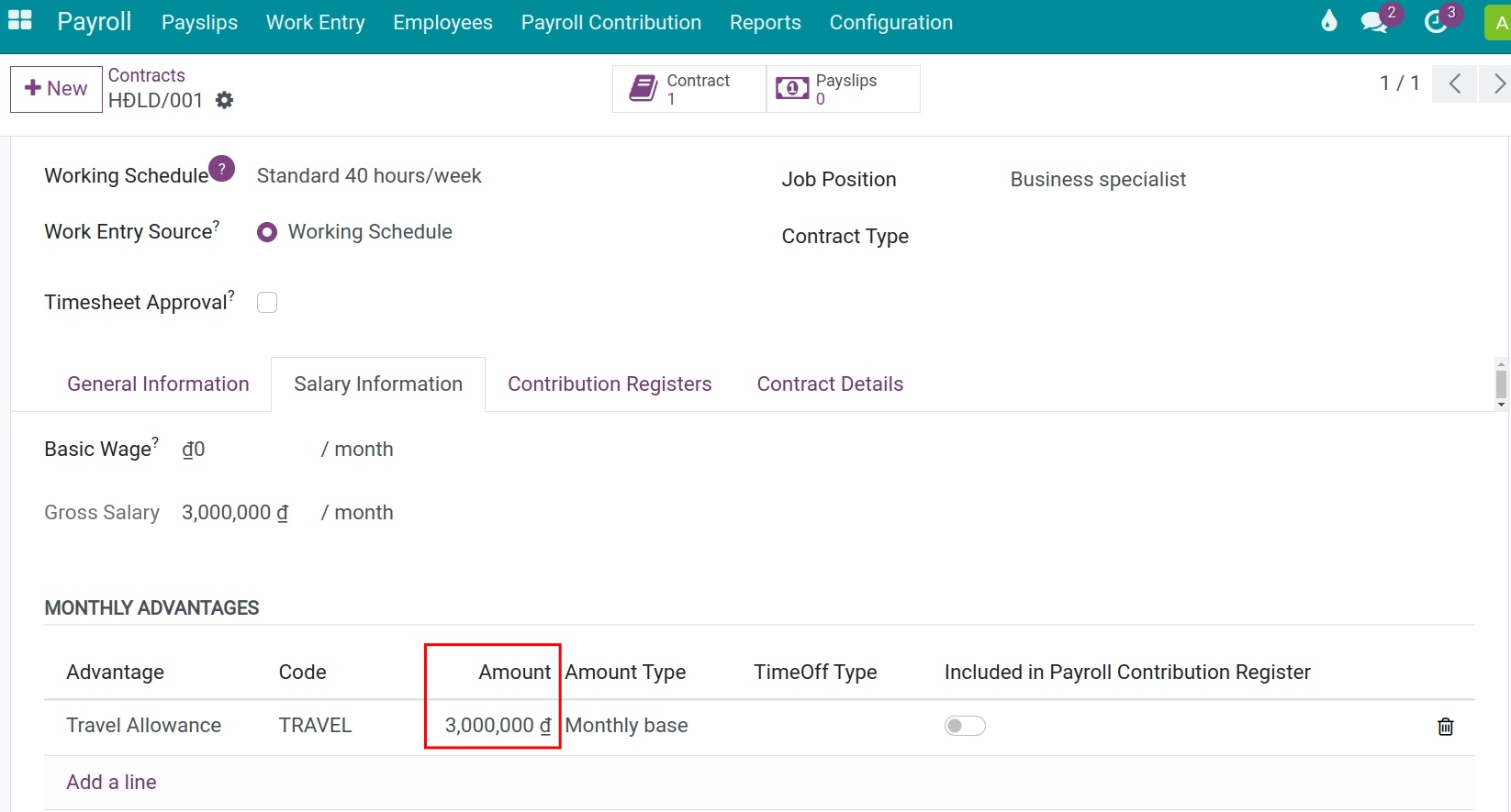Go to next record arrow
This screenshot has height=812, width=1511.
coord(1497,83)
